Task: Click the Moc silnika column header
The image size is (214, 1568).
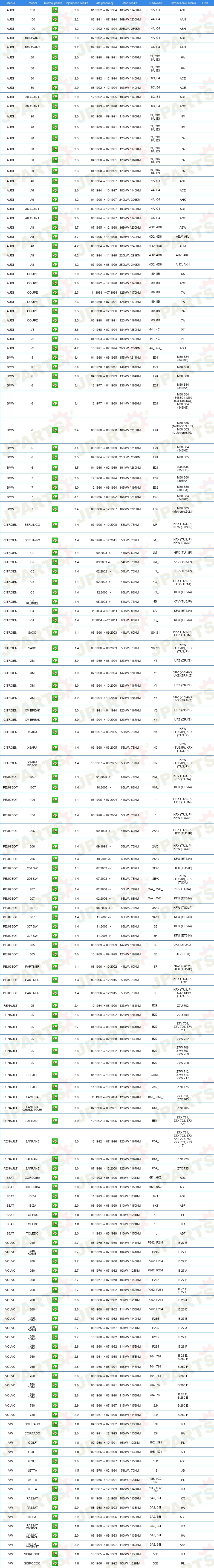Action: [130, 3]
